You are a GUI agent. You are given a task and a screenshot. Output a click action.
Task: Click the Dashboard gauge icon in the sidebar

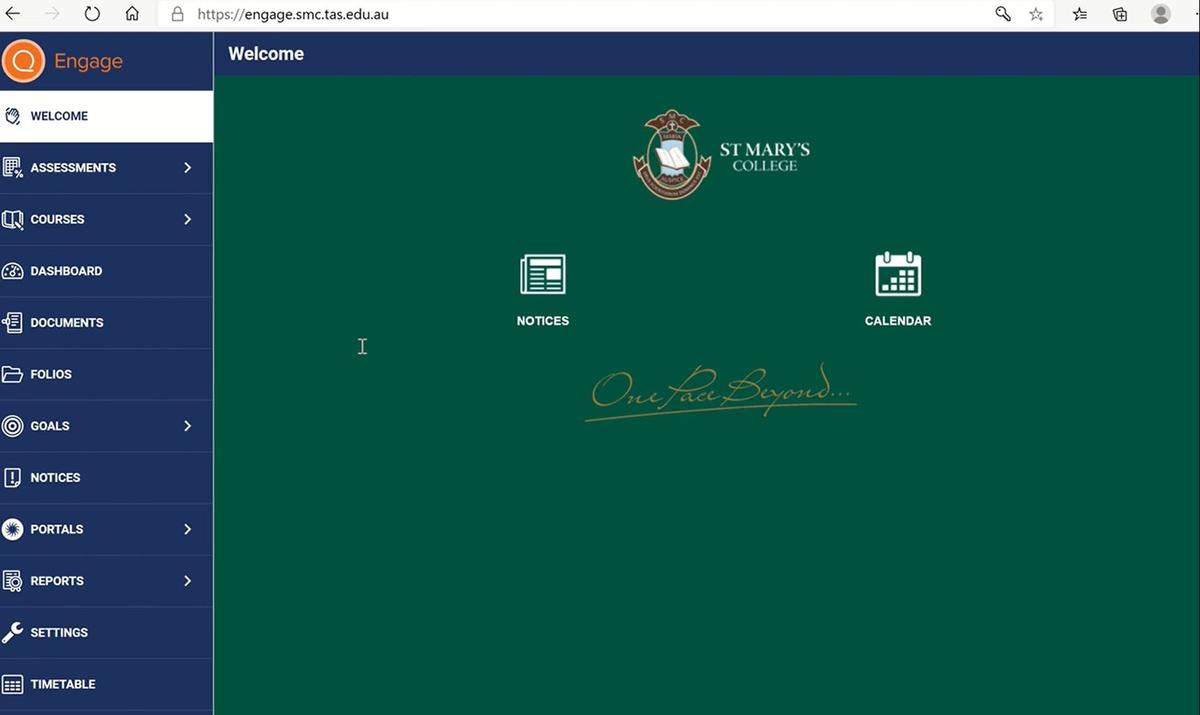pyautogui.click(x=13, y=271)
